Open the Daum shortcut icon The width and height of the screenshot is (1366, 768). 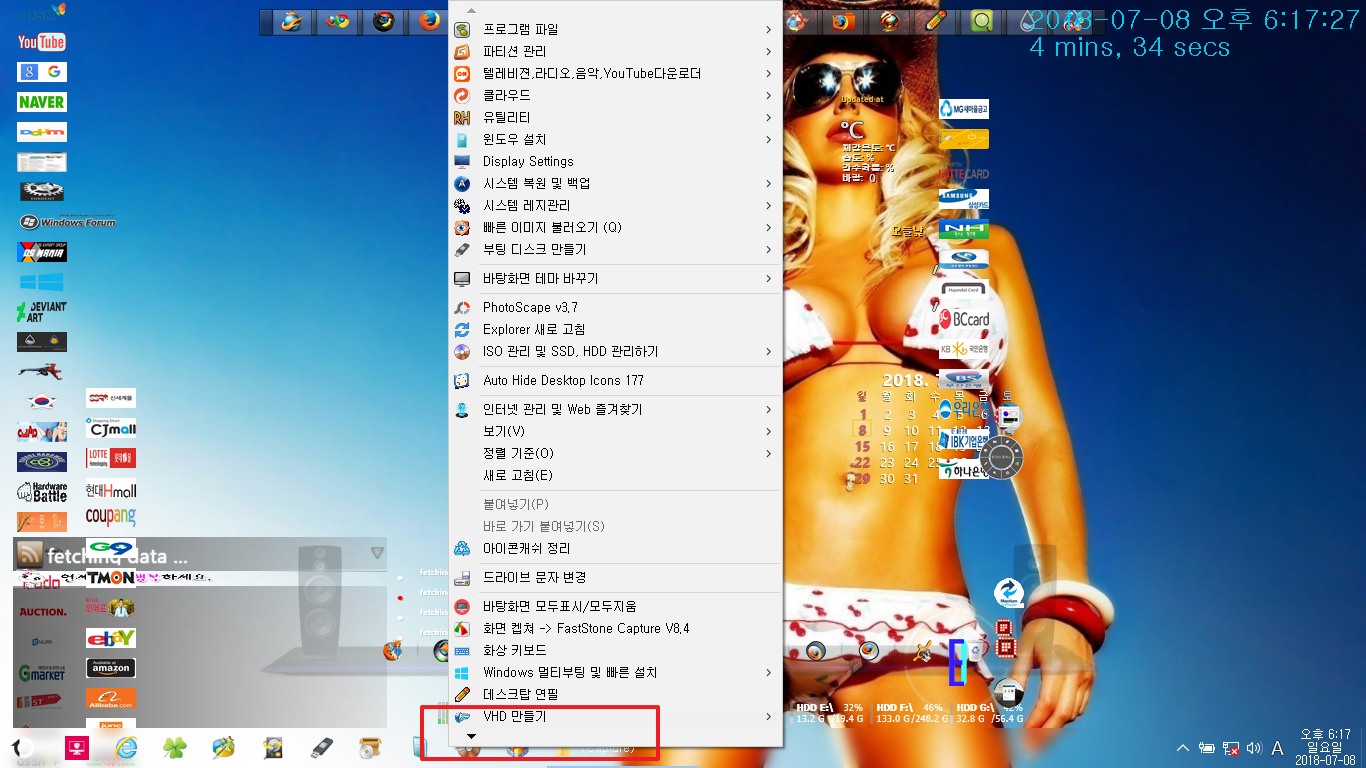click(x=42, y=132)
